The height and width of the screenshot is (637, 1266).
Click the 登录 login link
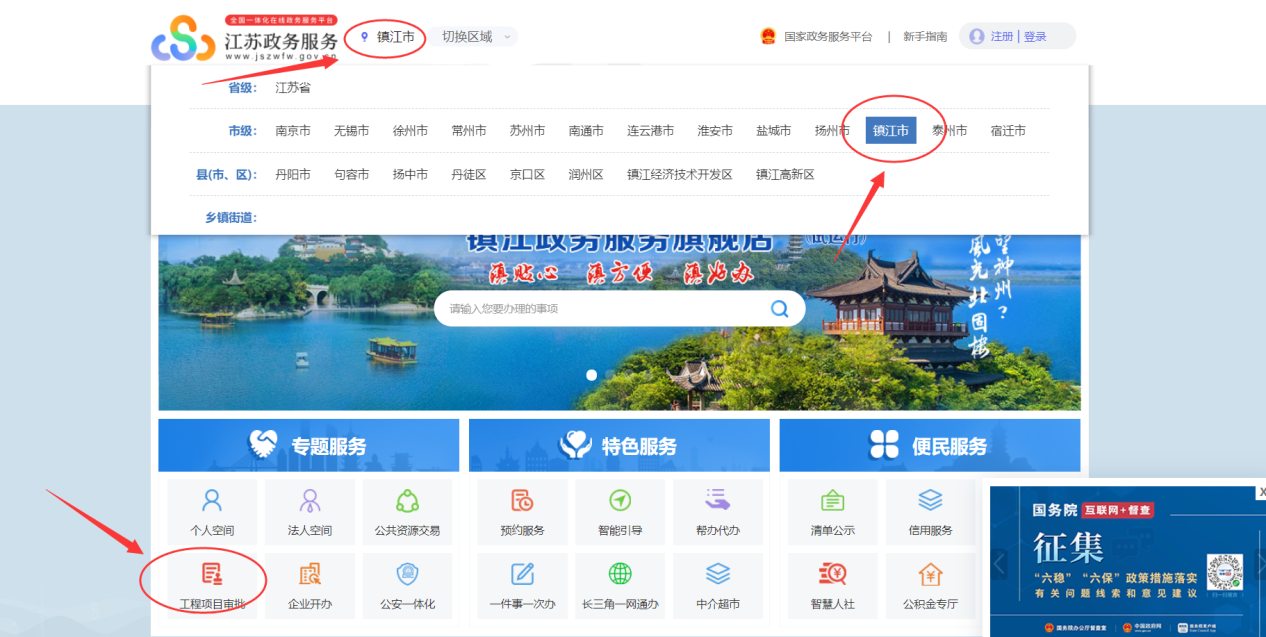coord(1035,37)
